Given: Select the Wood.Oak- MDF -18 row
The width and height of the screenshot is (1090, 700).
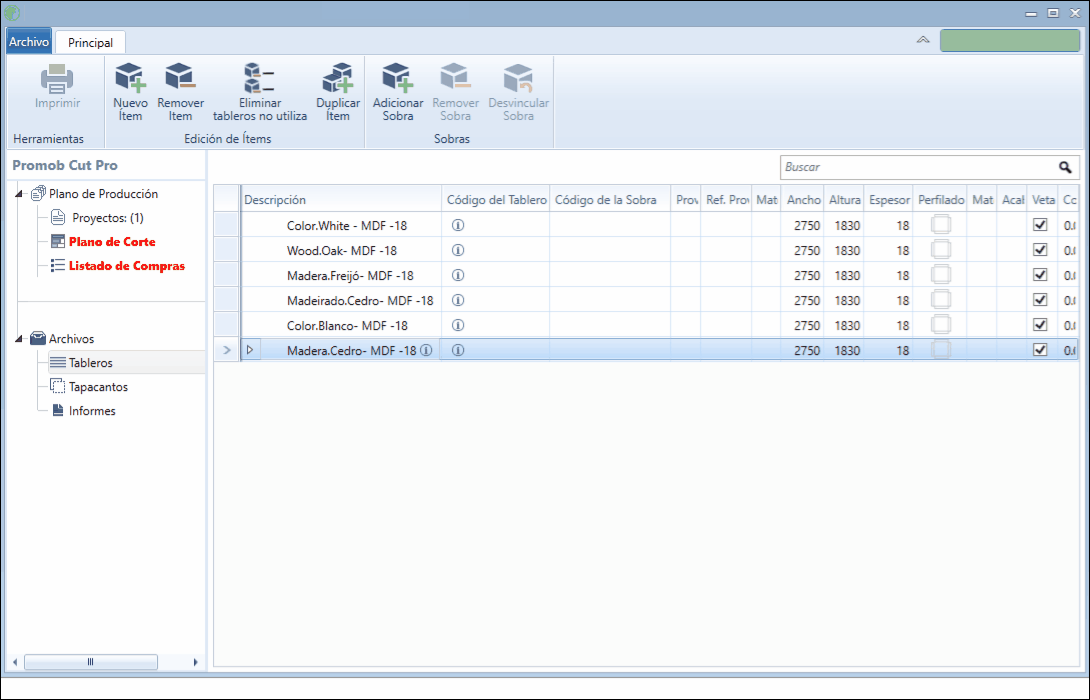Looking at the screenshot, I should coord(646,250).
